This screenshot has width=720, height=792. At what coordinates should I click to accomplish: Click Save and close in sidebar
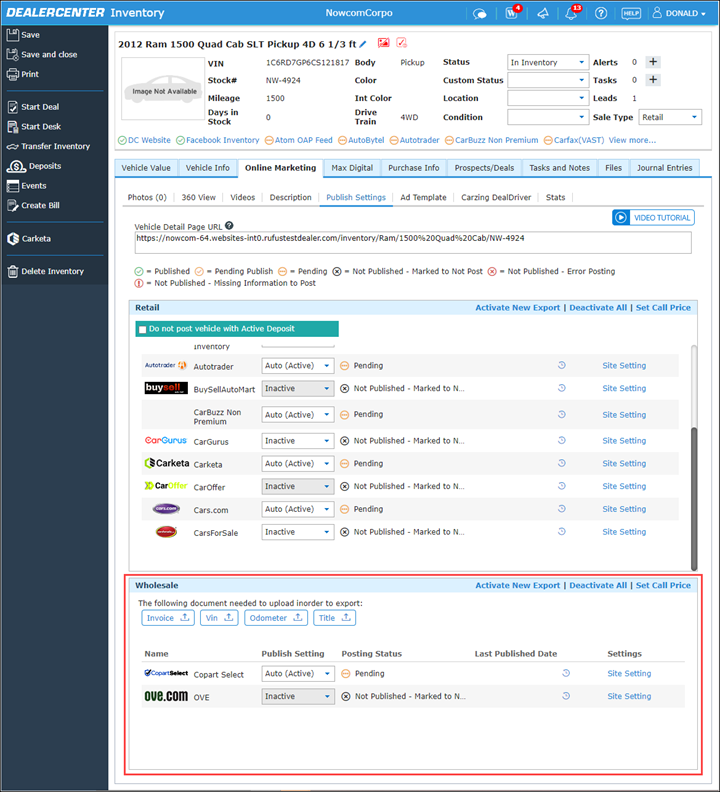click(x=42, y=55)
